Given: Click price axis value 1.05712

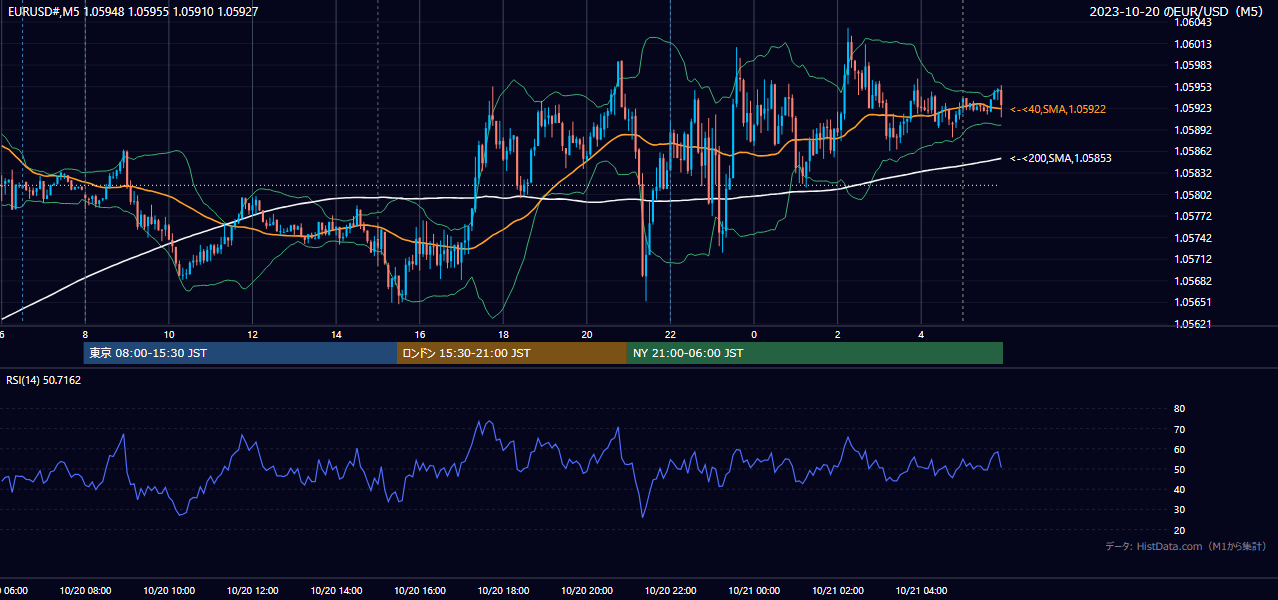Looking at the screenshot, I should coord(1192,259).
